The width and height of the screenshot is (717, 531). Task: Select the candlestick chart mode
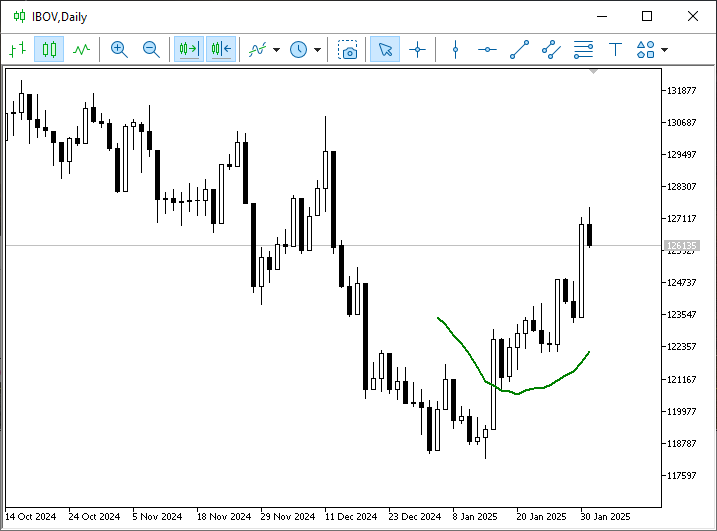pos(49,49)
